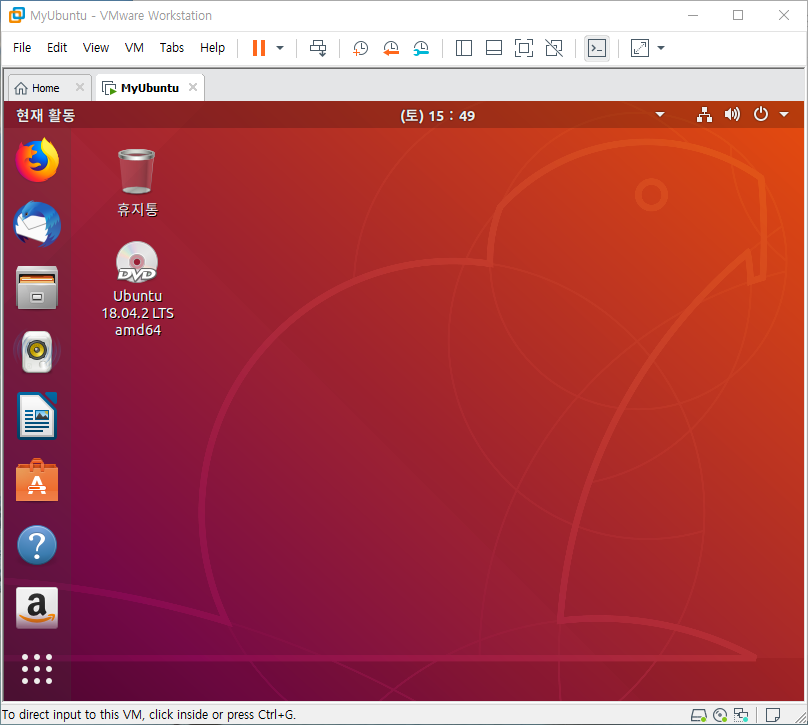This screenshot has width=808, height=725.
Task: Click the message log icon in status bar
Action: tap(772, 715)
